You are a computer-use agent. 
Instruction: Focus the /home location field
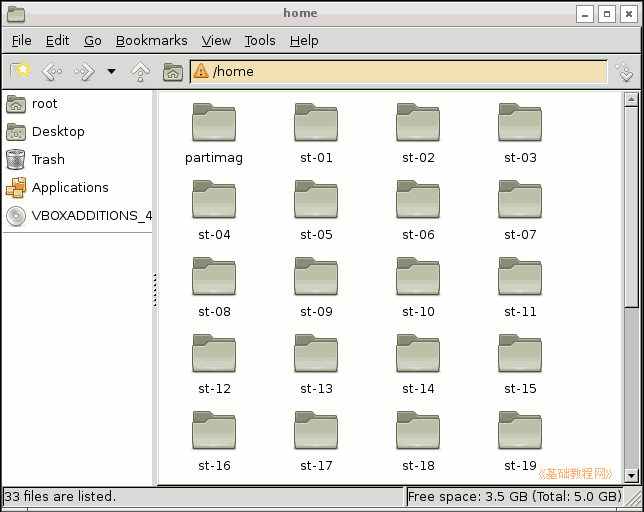(x=398, y=72)
